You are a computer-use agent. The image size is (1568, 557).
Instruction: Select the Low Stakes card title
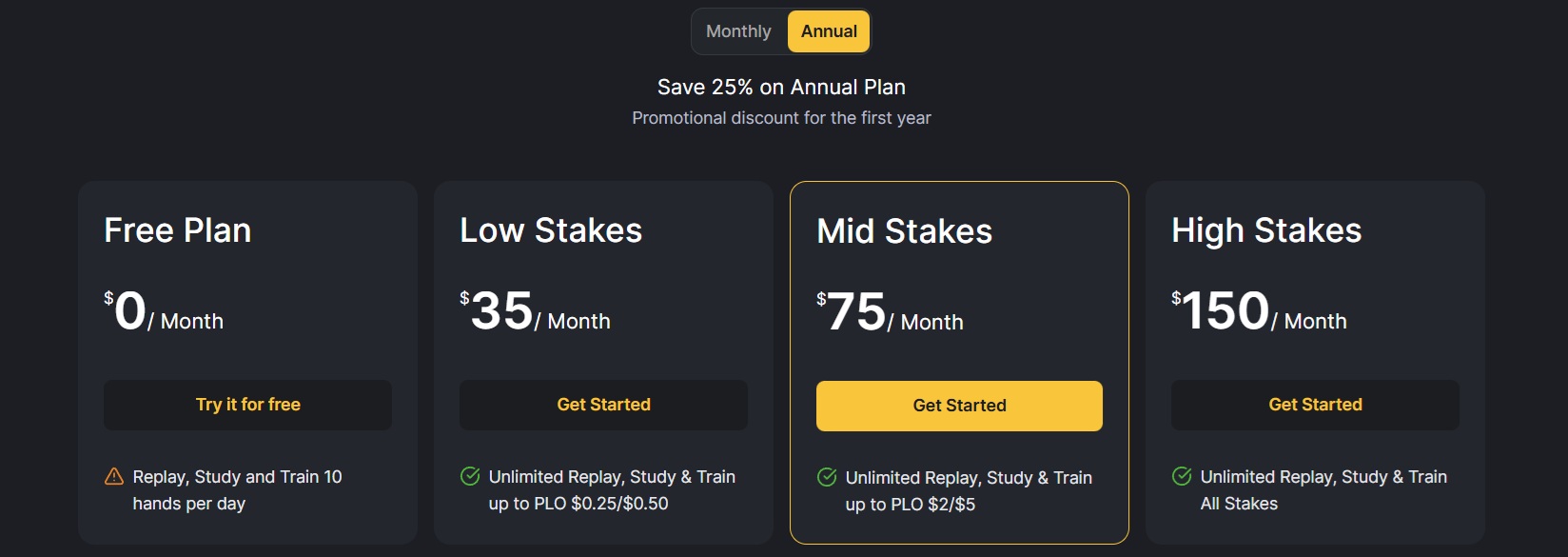[x=551, y=230]
